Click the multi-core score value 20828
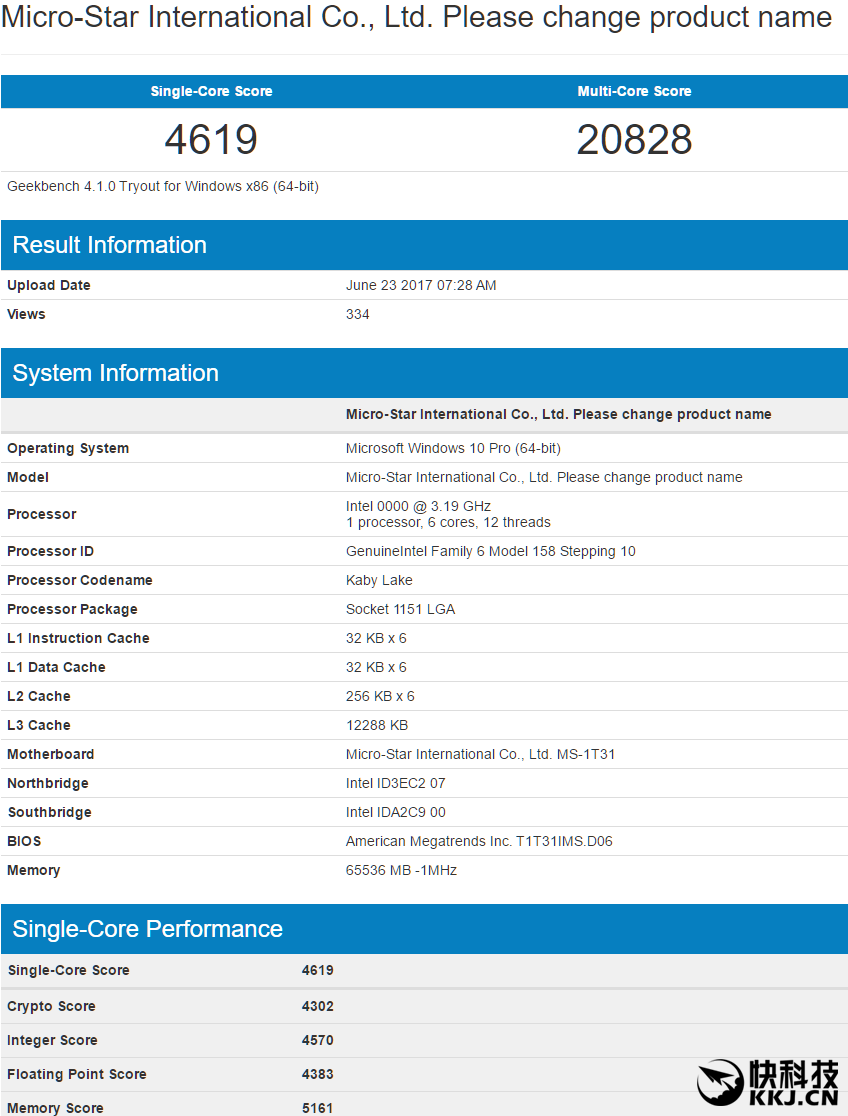 pos(634,139)
